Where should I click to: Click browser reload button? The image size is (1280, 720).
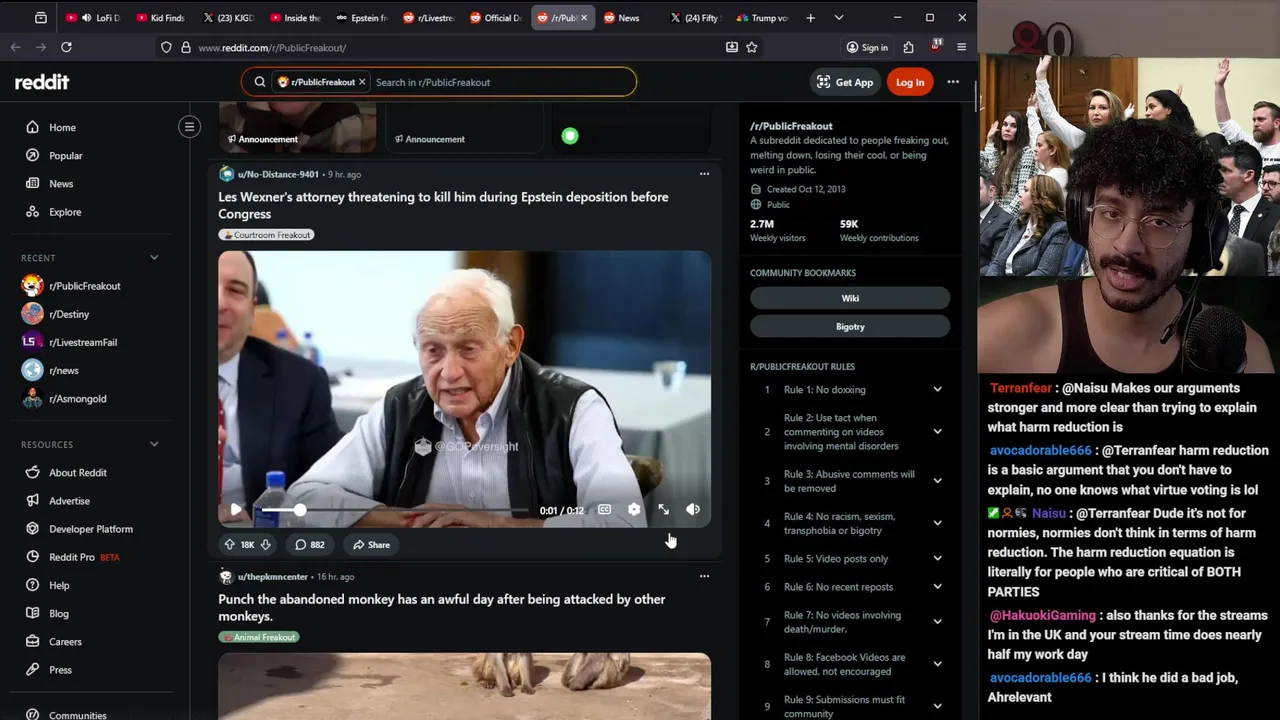[66, 47]
